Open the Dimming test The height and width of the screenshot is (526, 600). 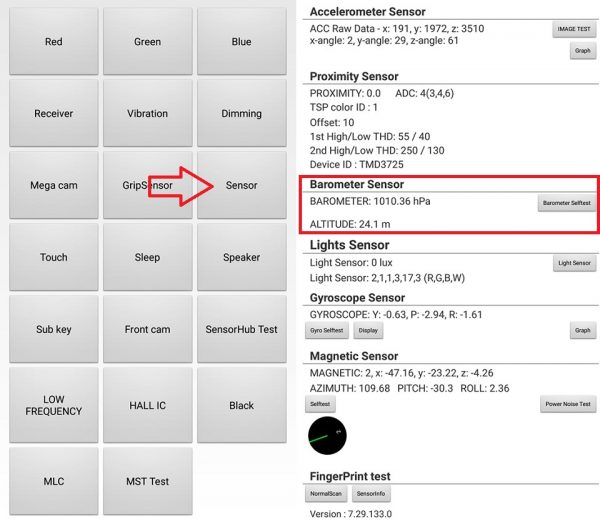click(242, 113)
